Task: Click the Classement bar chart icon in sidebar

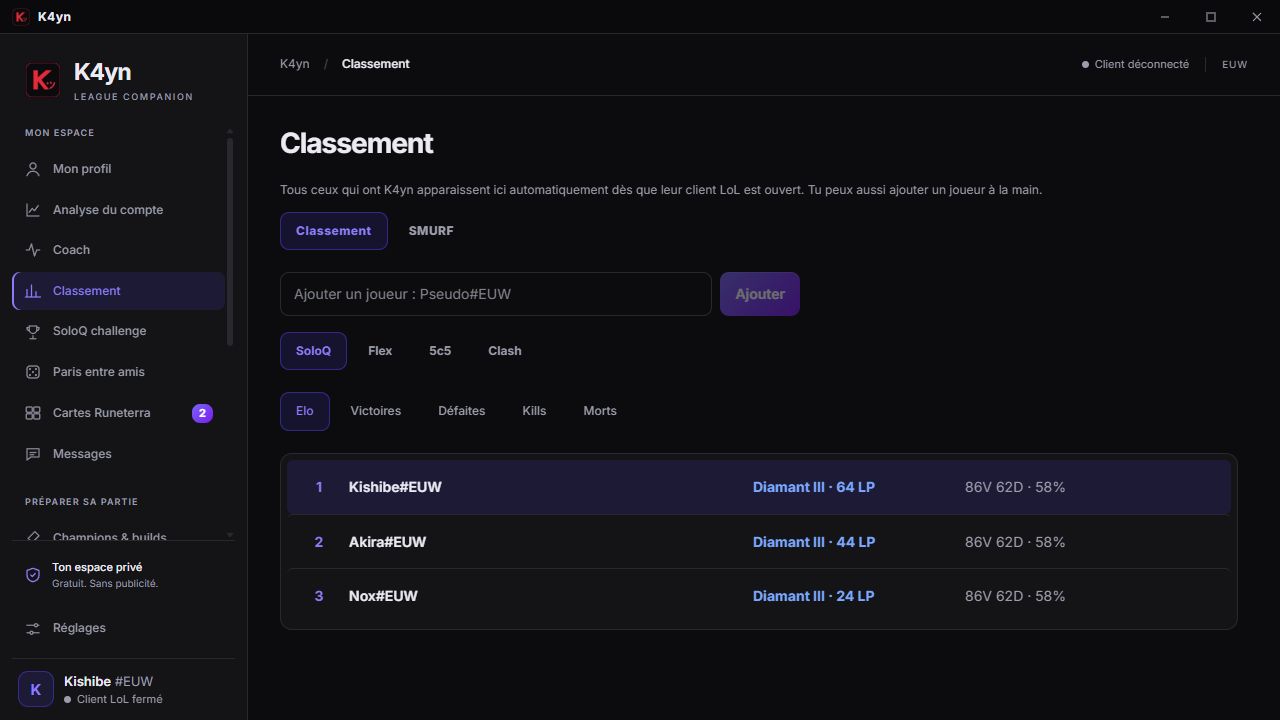Action: [x=33, y=291]
